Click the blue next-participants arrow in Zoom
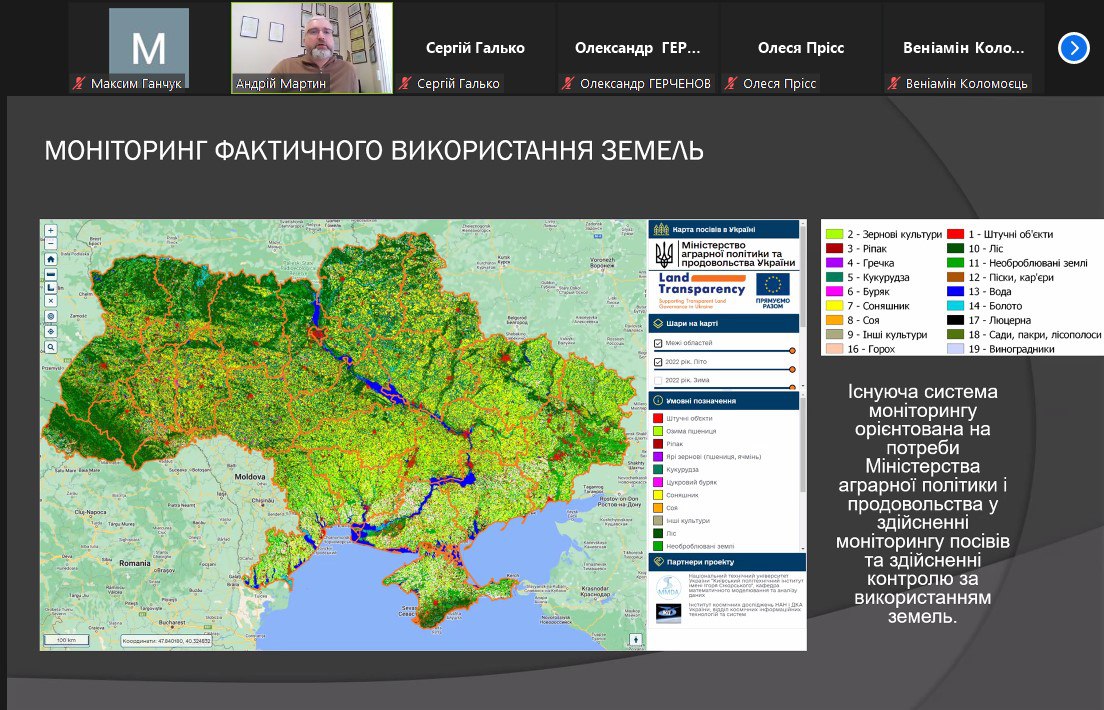The height and width of the screenshot is (710, 1104). (1072, 47)
